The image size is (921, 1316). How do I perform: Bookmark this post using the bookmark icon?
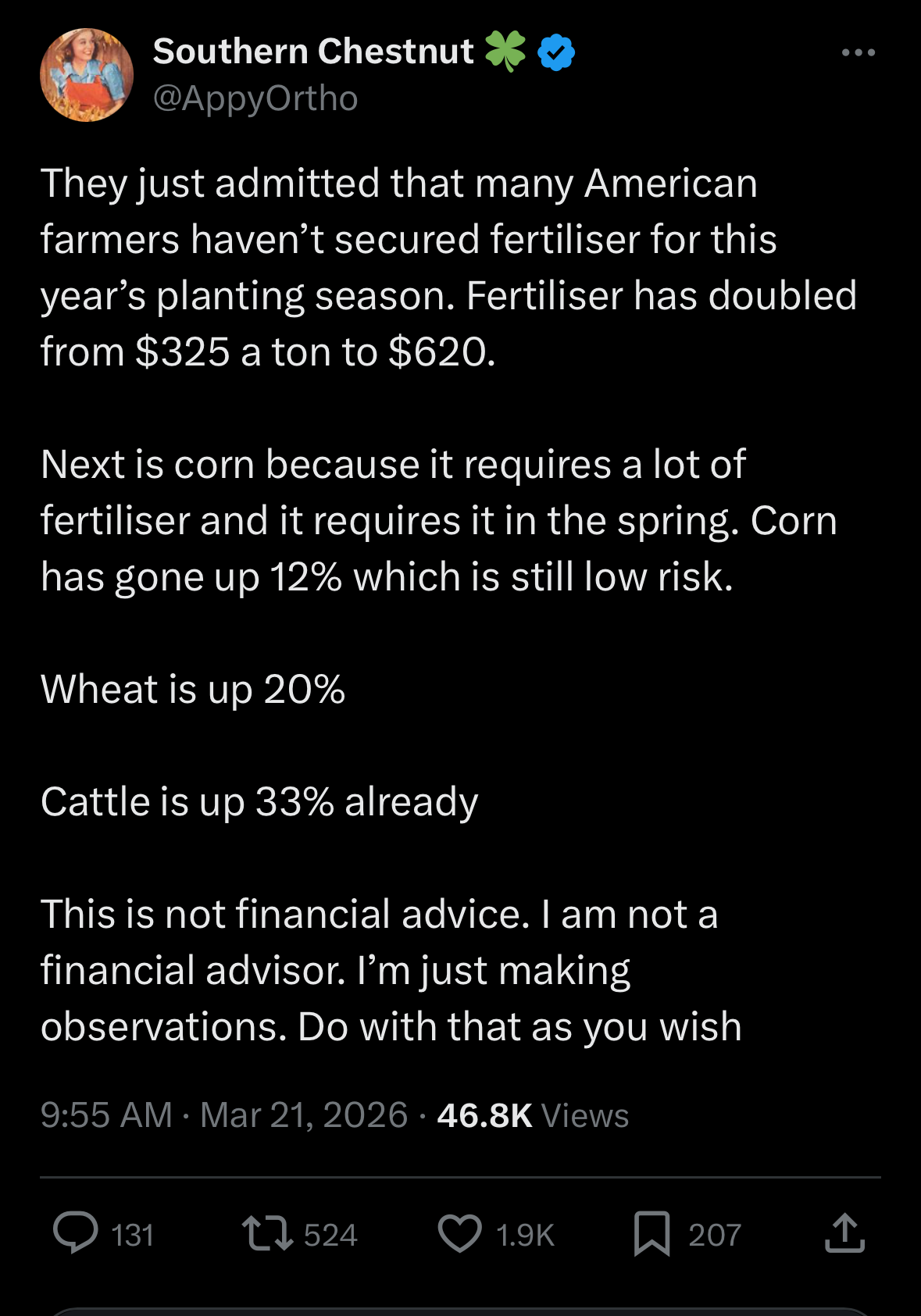point(651,1233)
